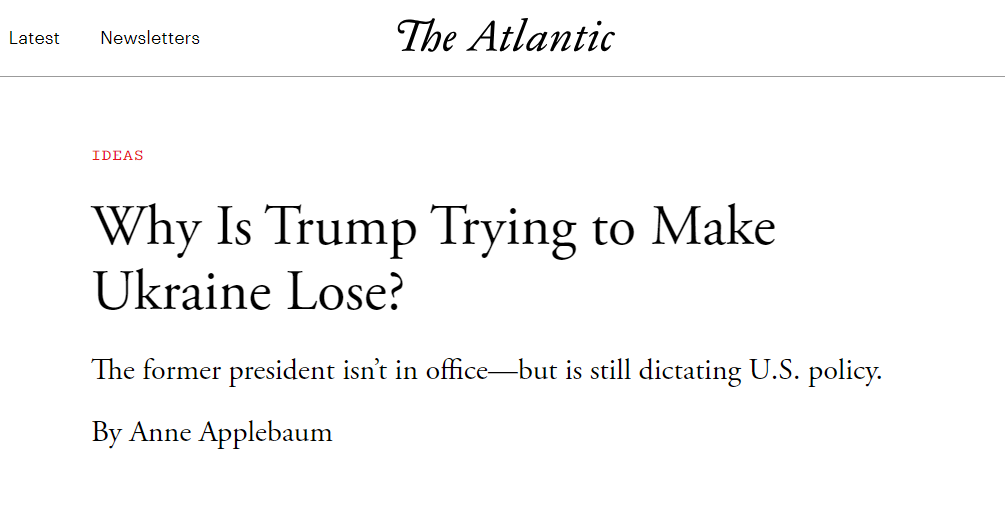
Task: Open the Latest navigation link
Action: pyautogui.click(x=34, y=38)
